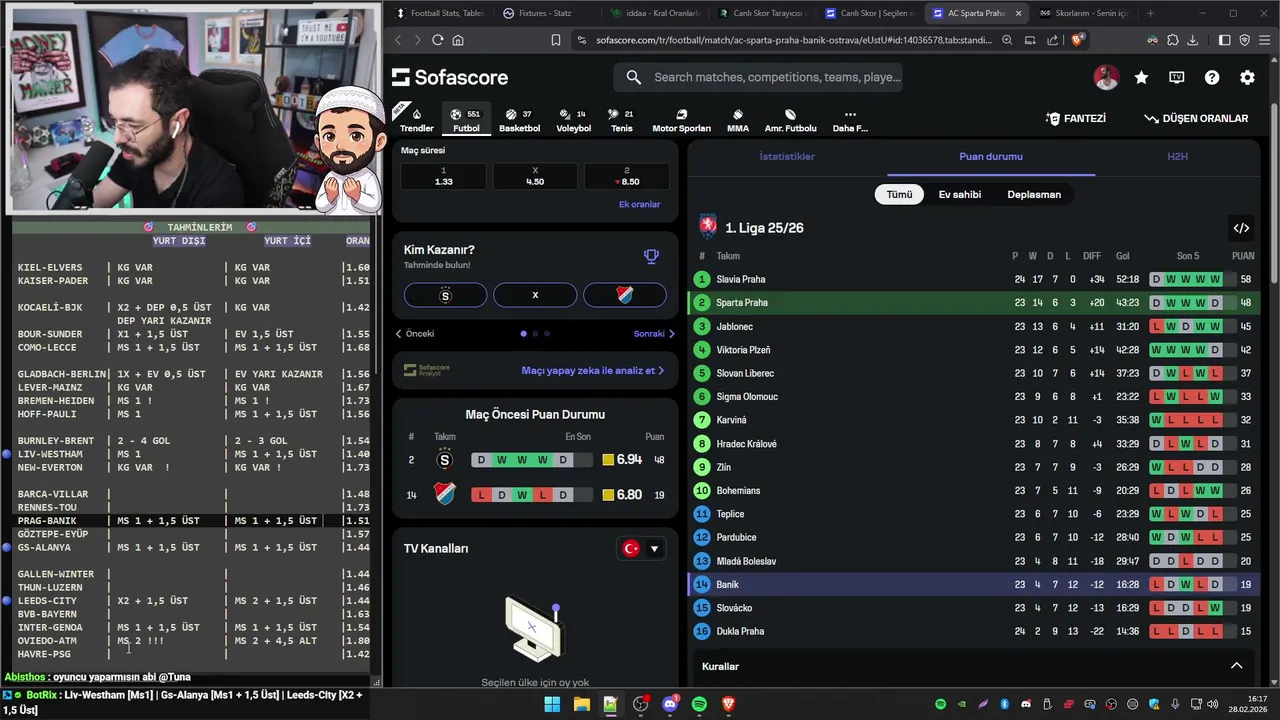Open Sofascore settings gear icon

coord(1247,77)
